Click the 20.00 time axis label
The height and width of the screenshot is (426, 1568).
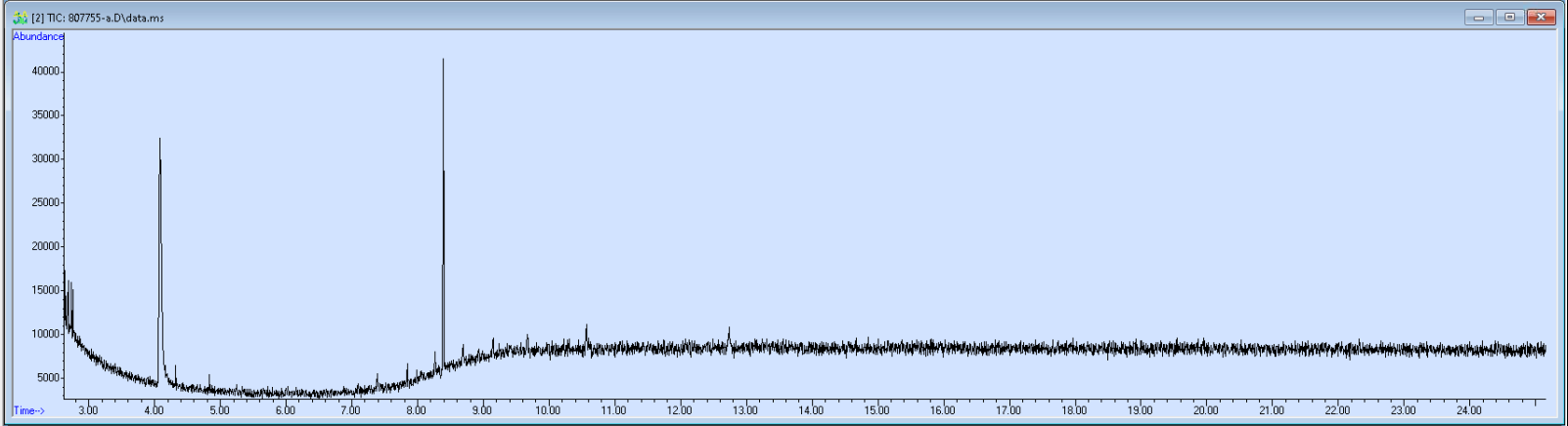[x=1205, y=410]
